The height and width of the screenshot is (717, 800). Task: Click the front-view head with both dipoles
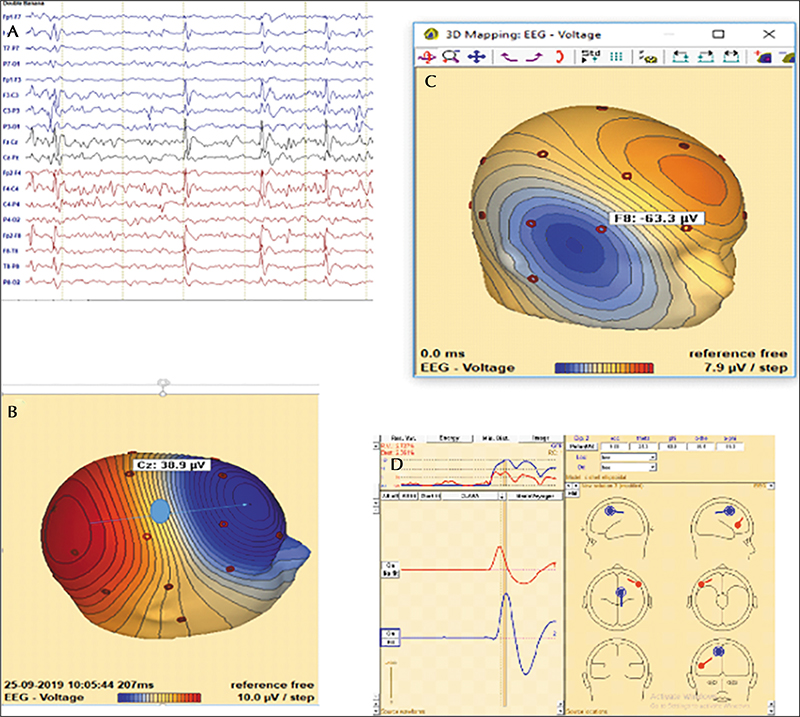722,672
